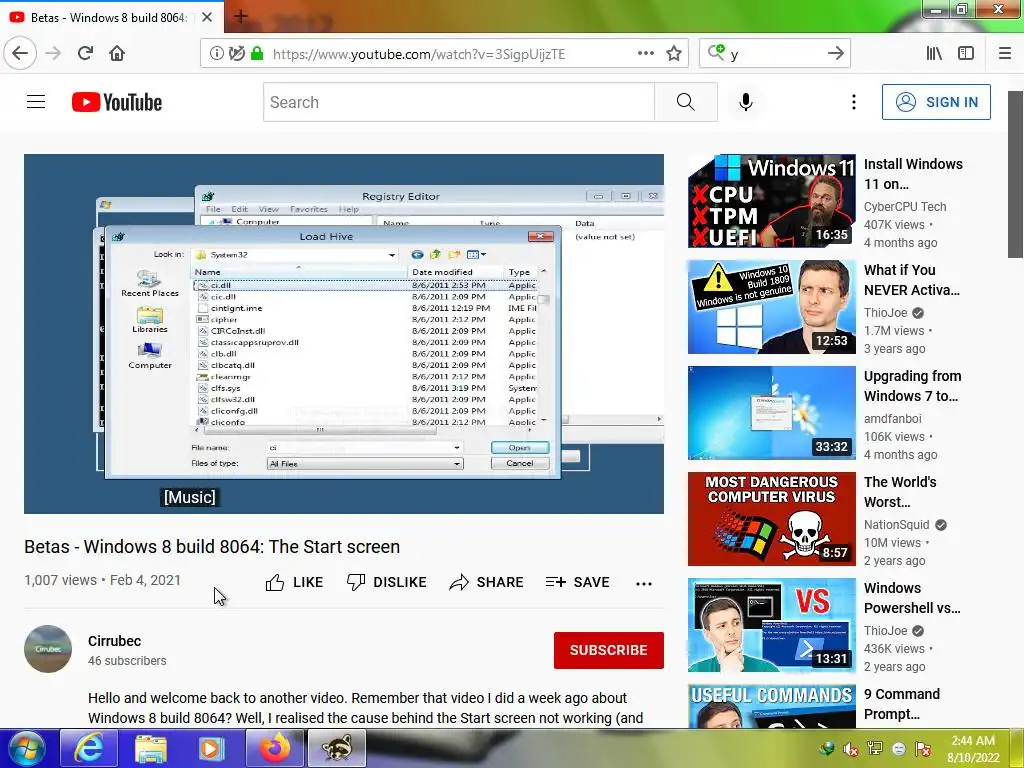Click the muted volume tray icon
1024x768 pixels.
pos(850,748)
